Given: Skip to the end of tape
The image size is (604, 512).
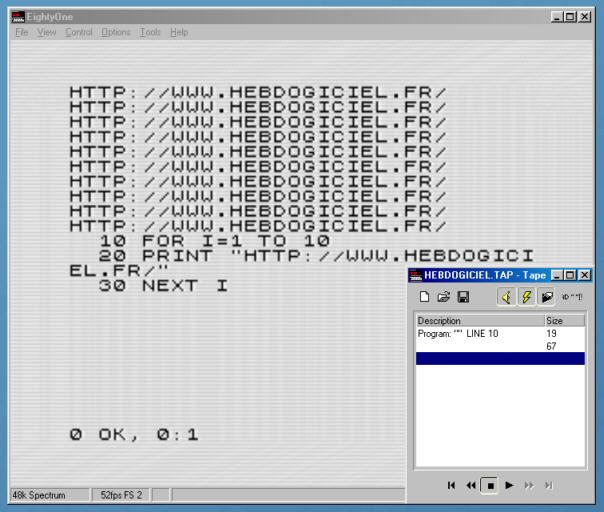Looking at the screenshot, I should [x=549, y=485].
